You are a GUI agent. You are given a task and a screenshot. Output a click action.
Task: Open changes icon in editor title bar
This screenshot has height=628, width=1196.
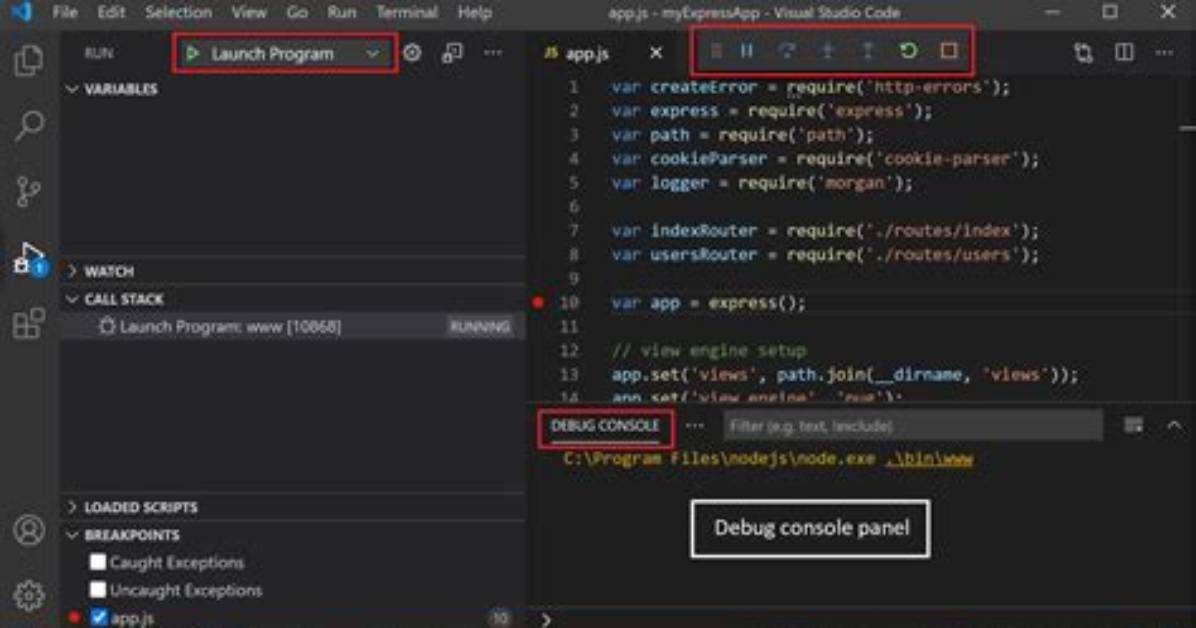1083,53
